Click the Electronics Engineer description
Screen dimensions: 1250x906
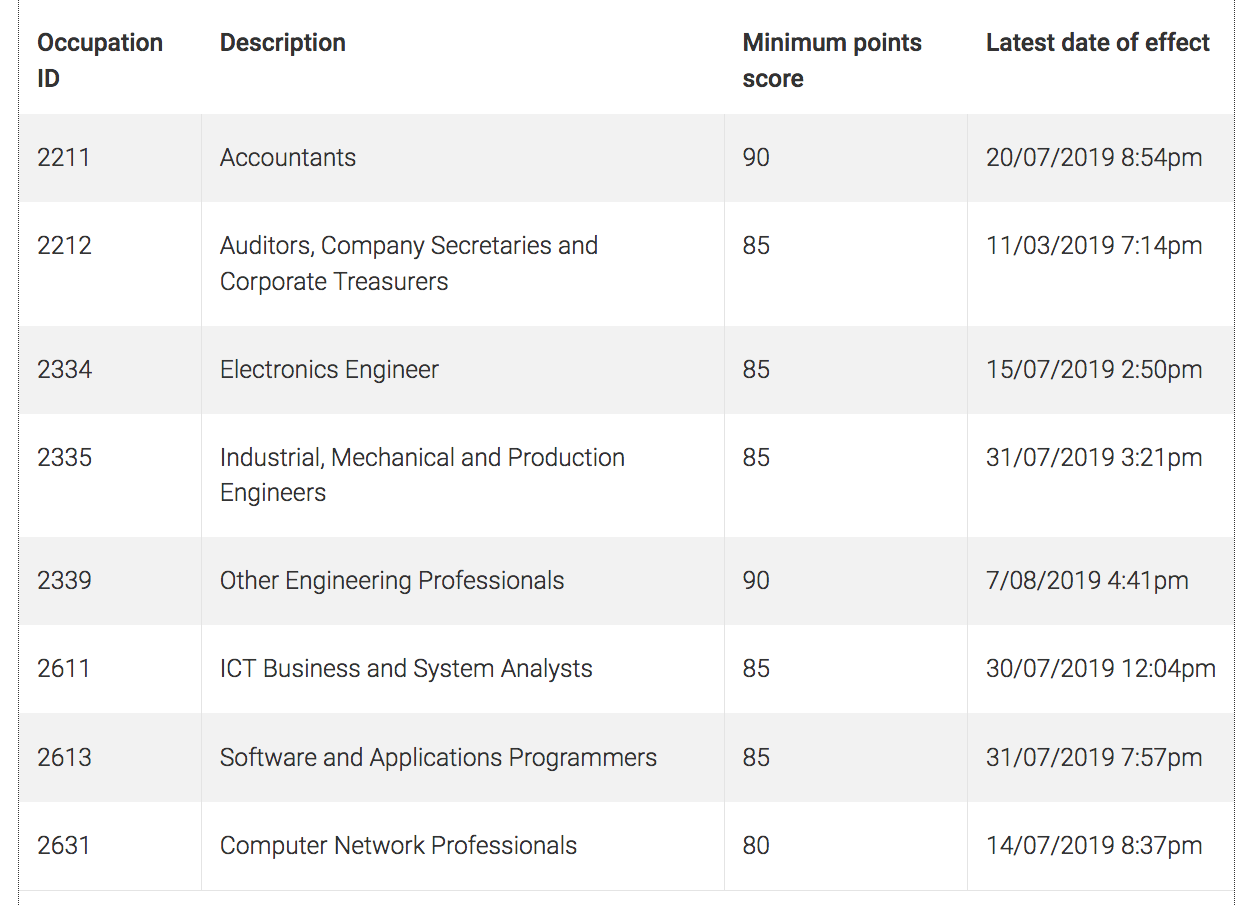329,370
